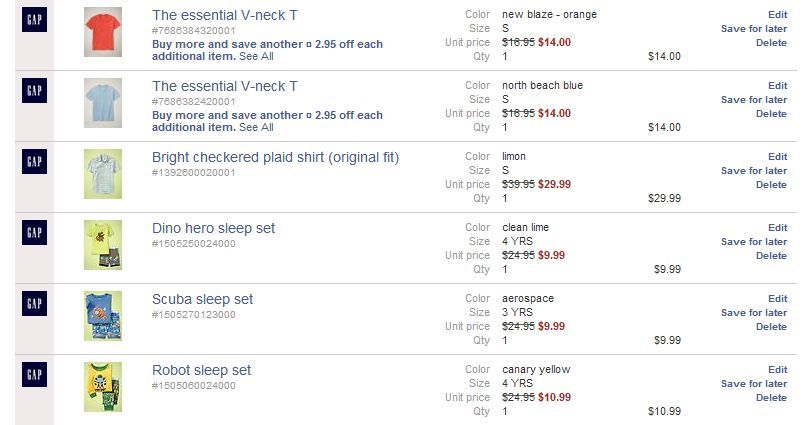This screenshot has height=425, width=809.
Task: Click See All for the orange V-neck T offer
Action: tap(256, 57)
